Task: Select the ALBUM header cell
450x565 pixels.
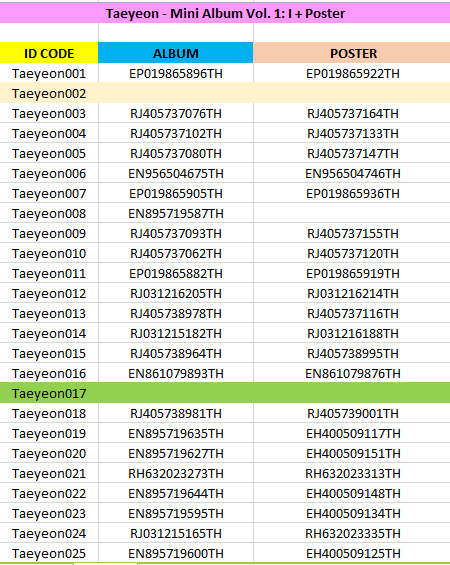Action: pos(176,53)
